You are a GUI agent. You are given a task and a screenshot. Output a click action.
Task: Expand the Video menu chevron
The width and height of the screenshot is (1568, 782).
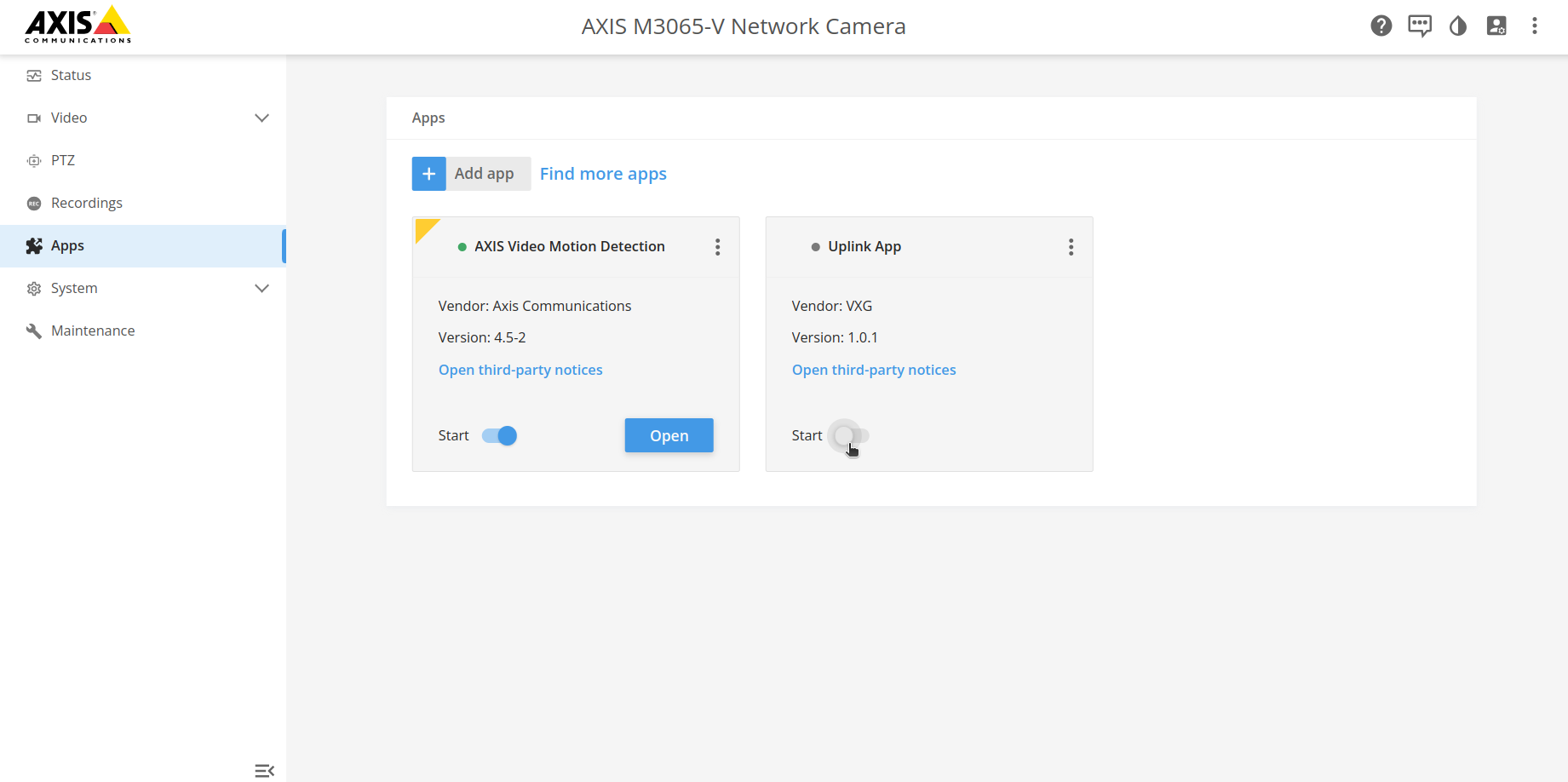tap(262, 118)
